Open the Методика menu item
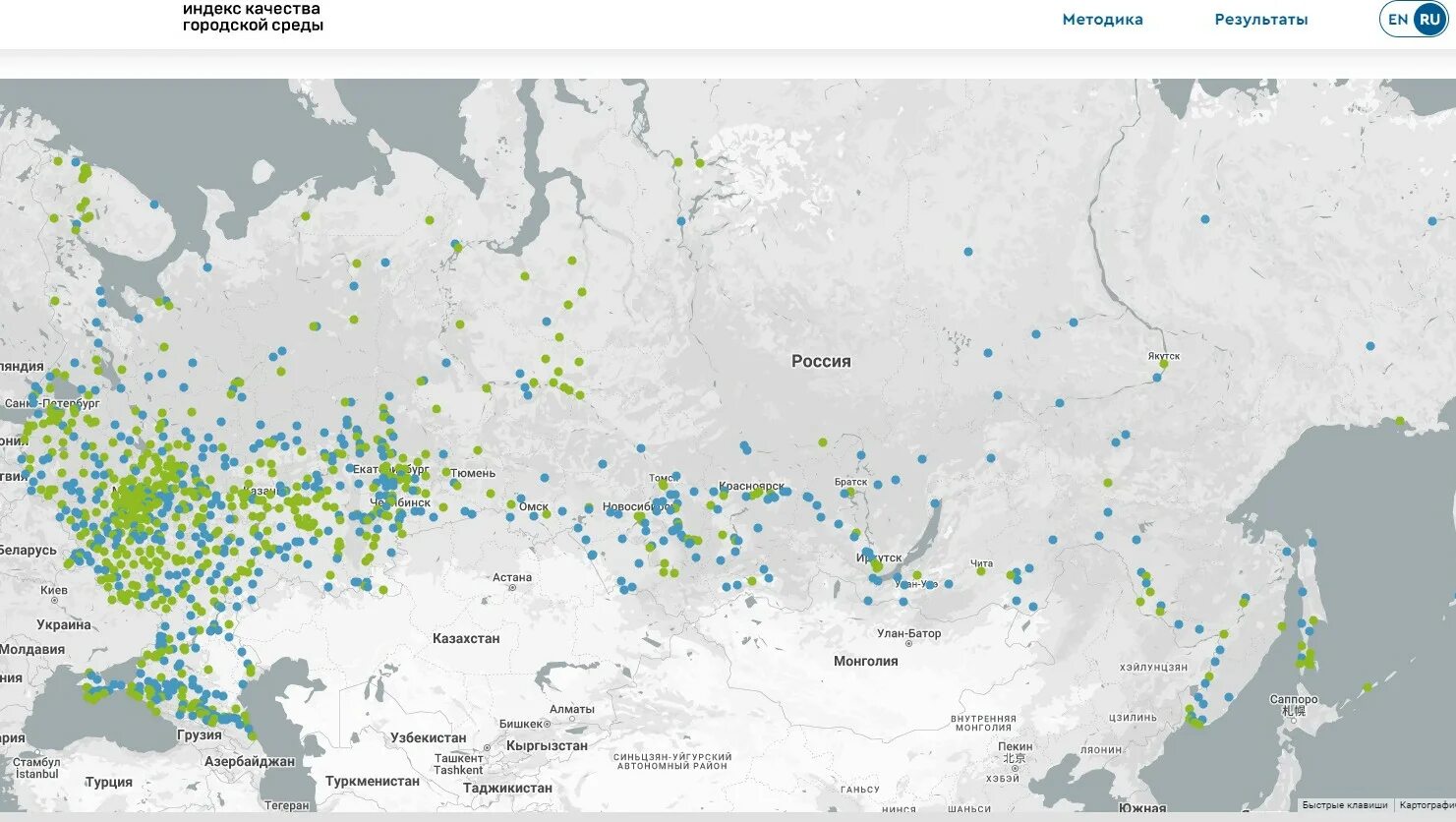The image size is (1456, 822). coord(1102,20)
